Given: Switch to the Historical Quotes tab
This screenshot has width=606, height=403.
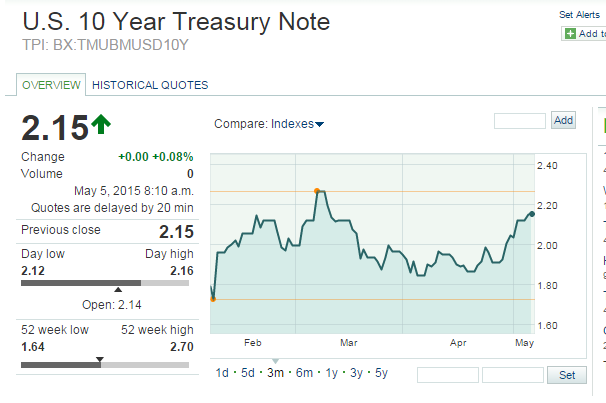Looking at the screenshot, I should (150, 85).
